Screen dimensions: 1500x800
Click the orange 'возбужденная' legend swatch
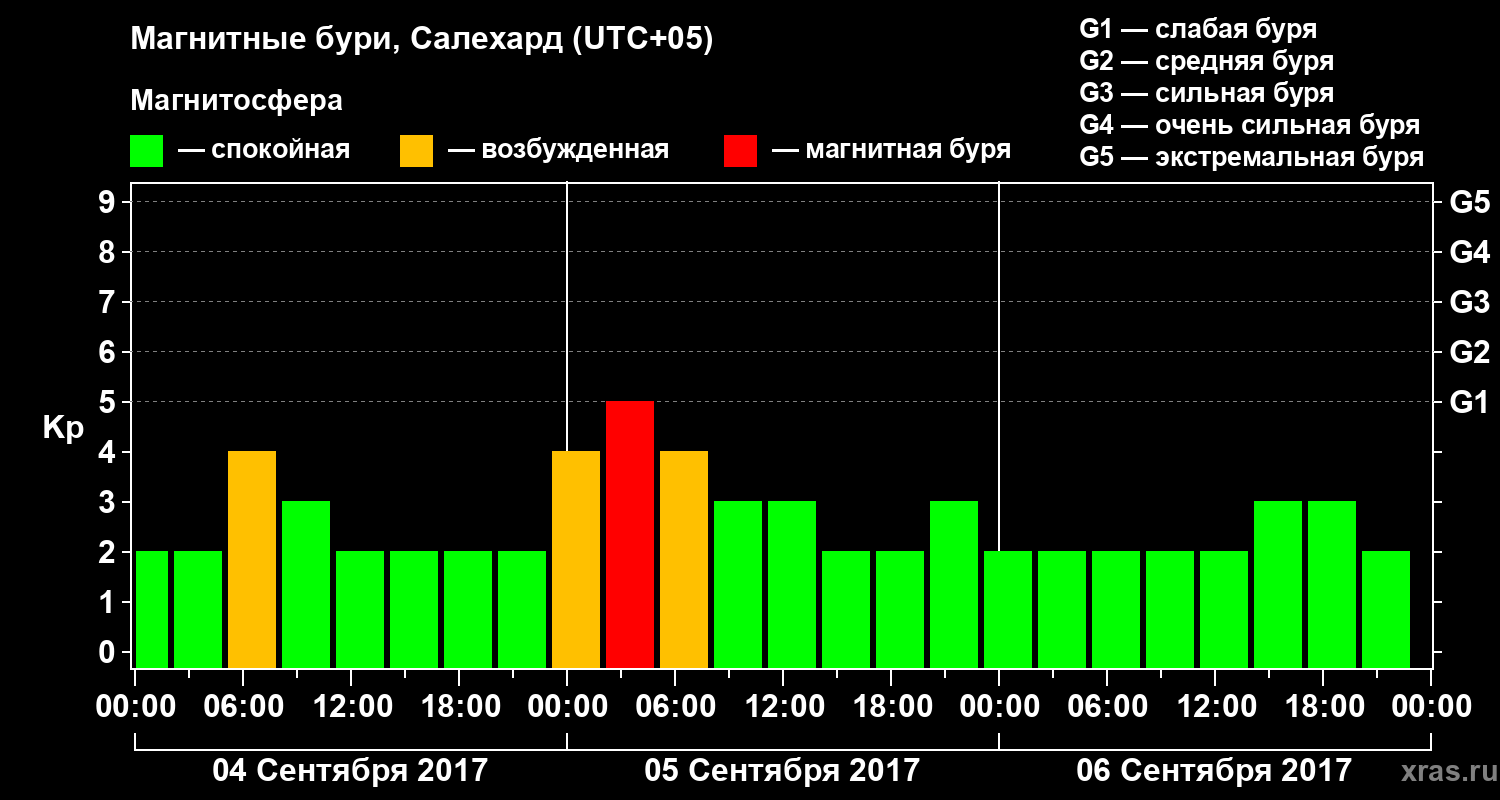tap(416, 150)
